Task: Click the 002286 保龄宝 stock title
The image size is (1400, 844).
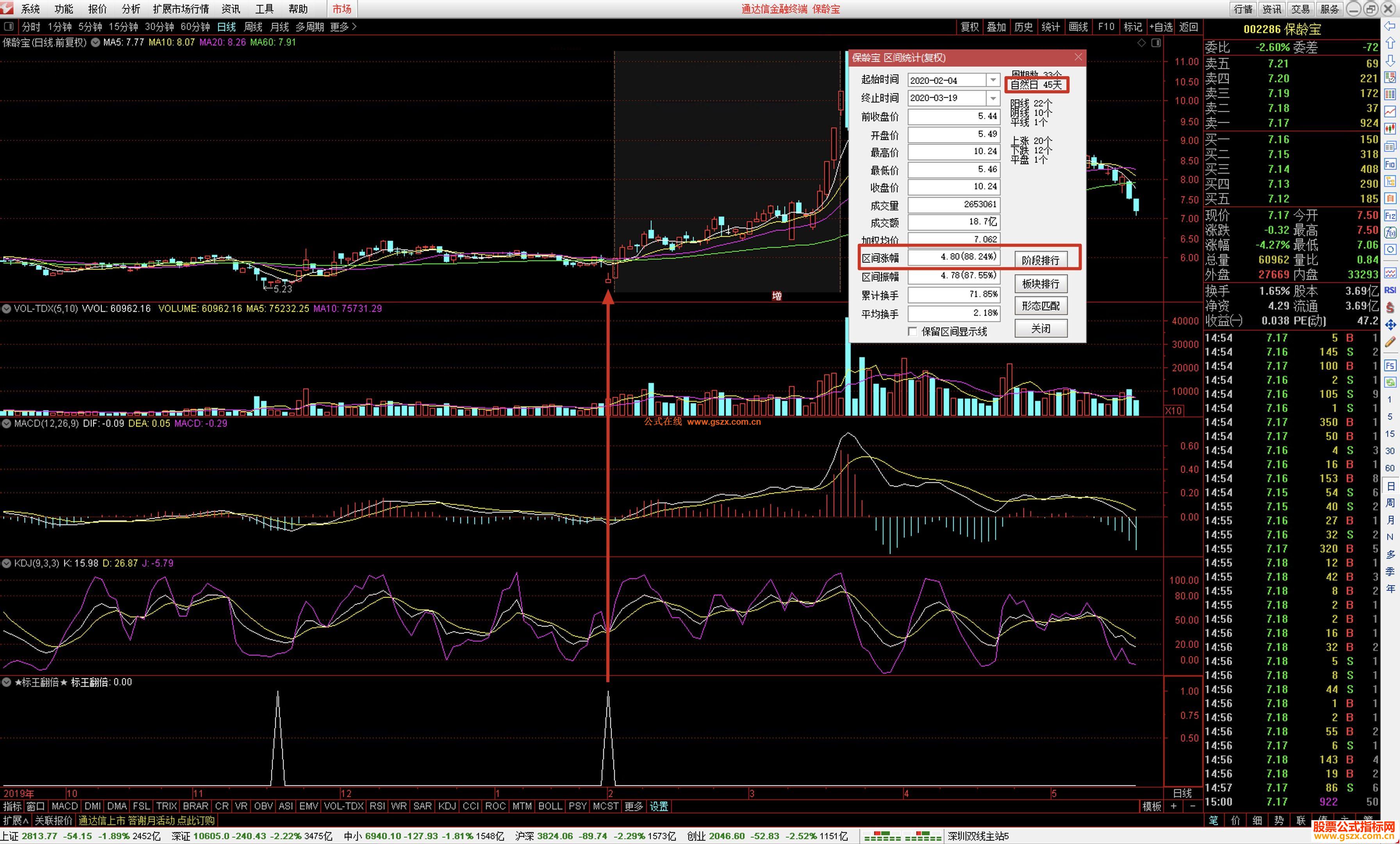Action: 1282,29
